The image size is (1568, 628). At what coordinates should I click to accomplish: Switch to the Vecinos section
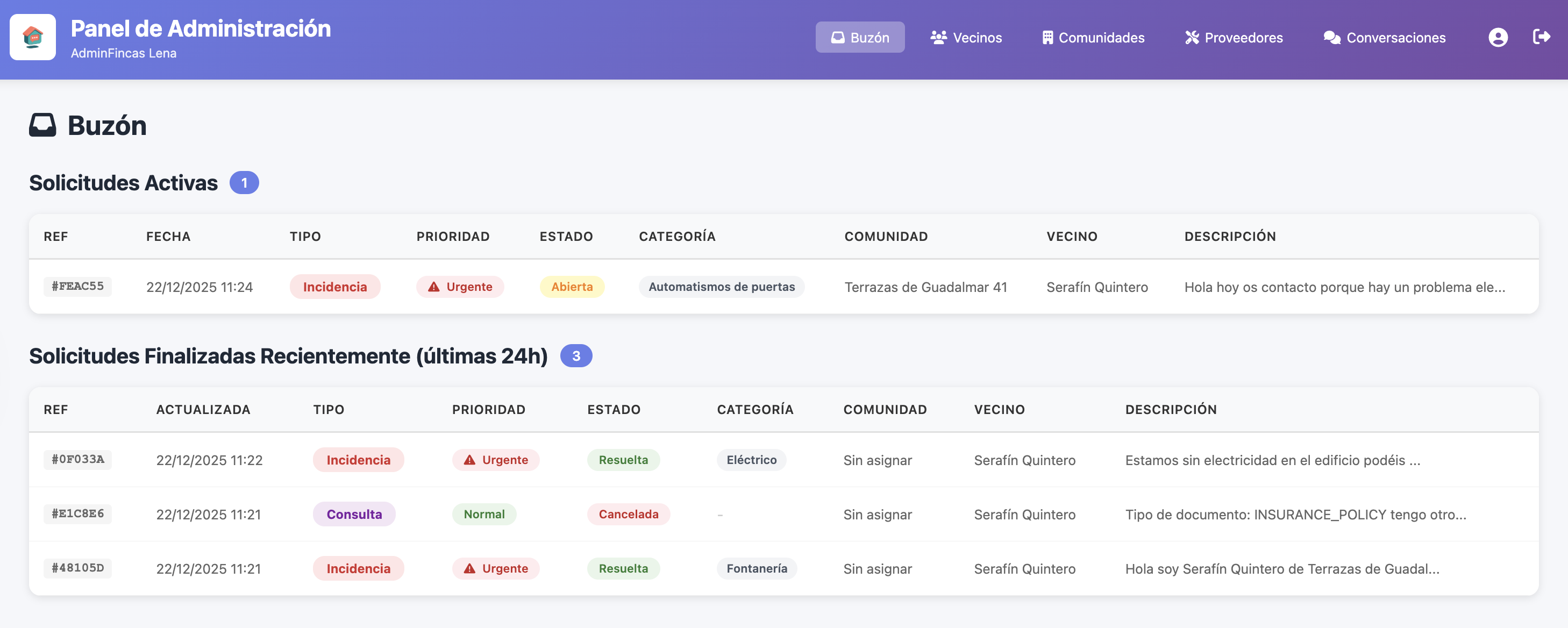966,37
